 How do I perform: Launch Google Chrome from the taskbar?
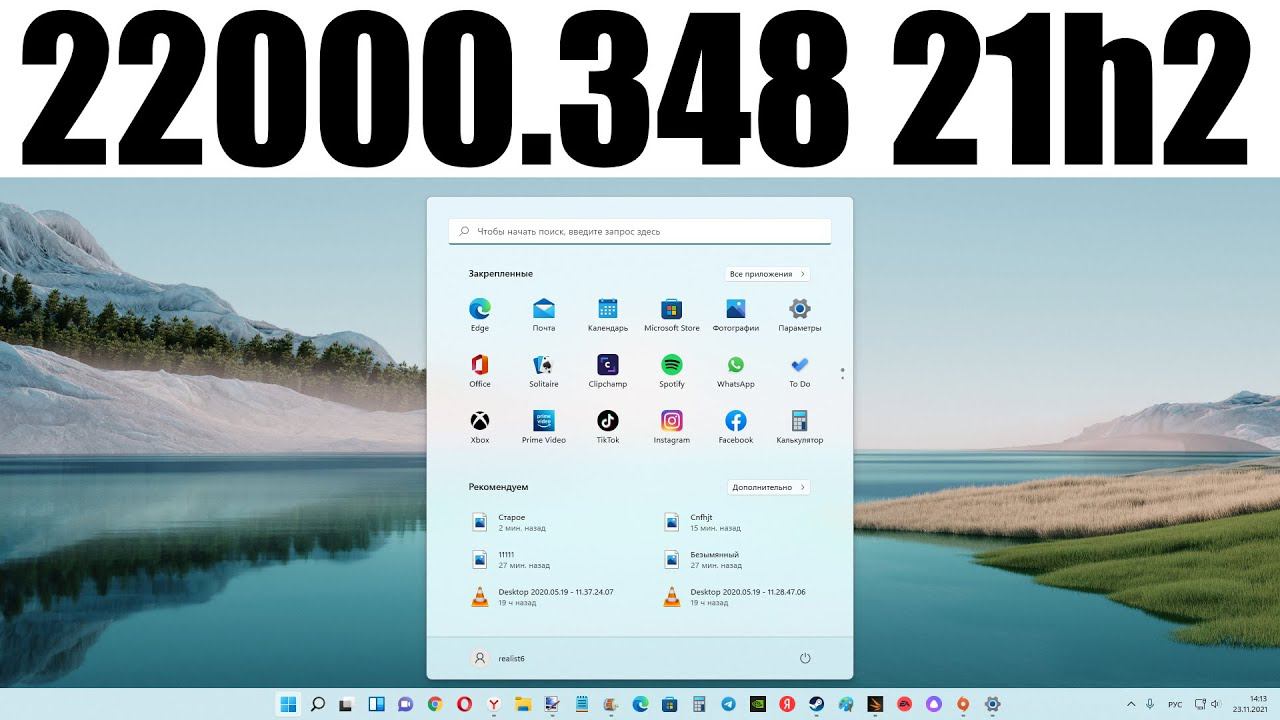point(435,704)
